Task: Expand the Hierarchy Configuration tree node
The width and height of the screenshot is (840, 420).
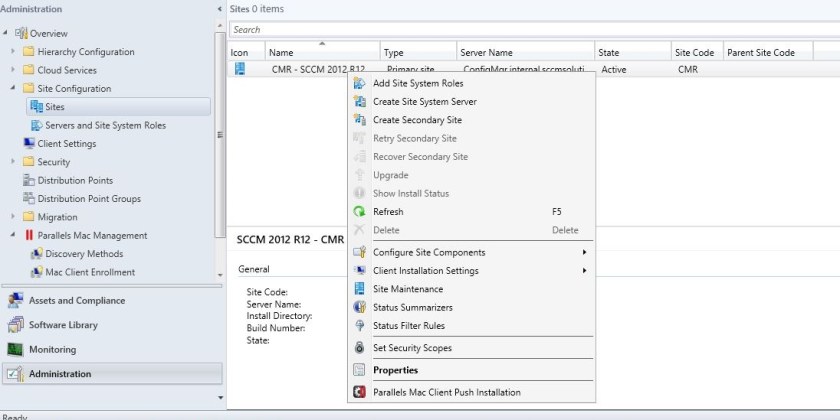Action: point(13,52)
